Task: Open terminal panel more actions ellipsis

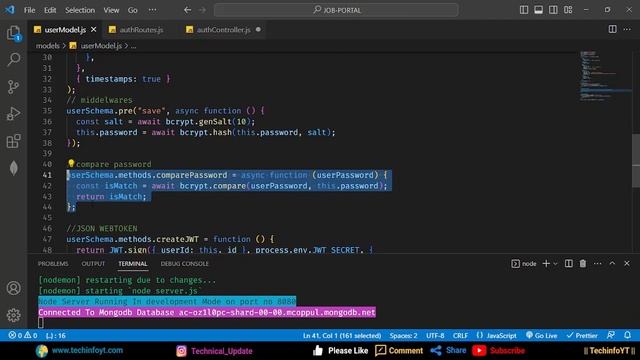Action: click(x=598, y=264)
